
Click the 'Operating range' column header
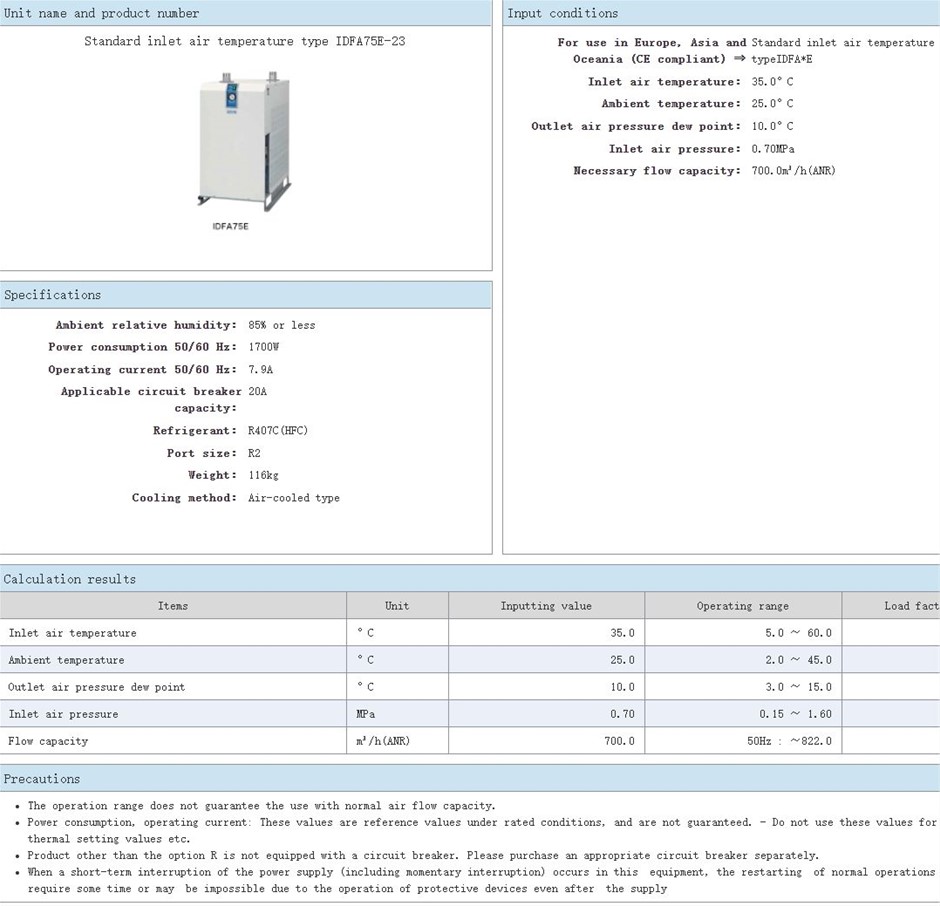(742, 606)
